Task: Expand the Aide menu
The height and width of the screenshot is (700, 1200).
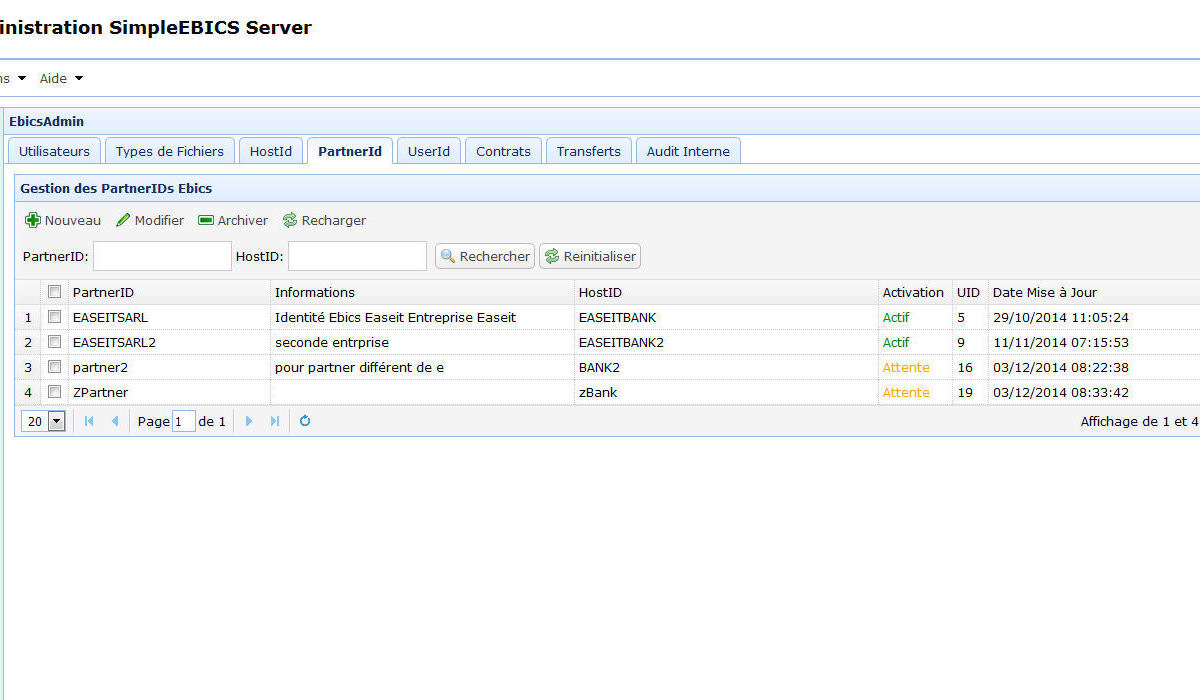Action: click(x=61, y=78)
